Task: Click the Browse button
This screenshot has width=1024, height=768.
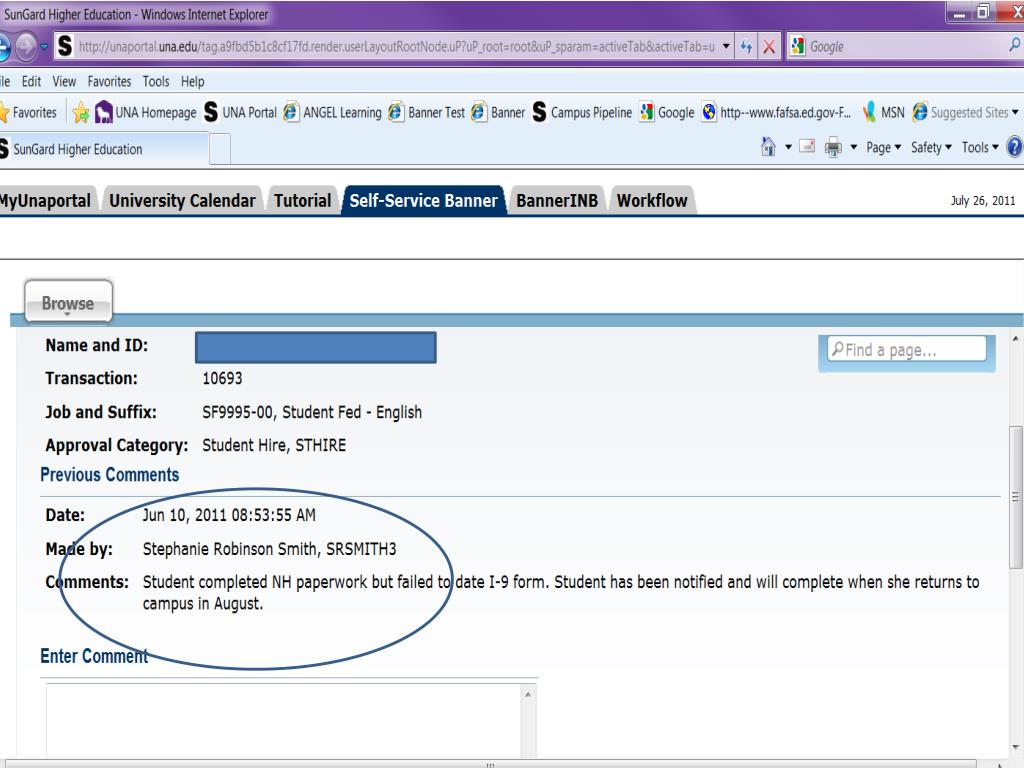Action: pyautogui.click(x=68, y=301)
